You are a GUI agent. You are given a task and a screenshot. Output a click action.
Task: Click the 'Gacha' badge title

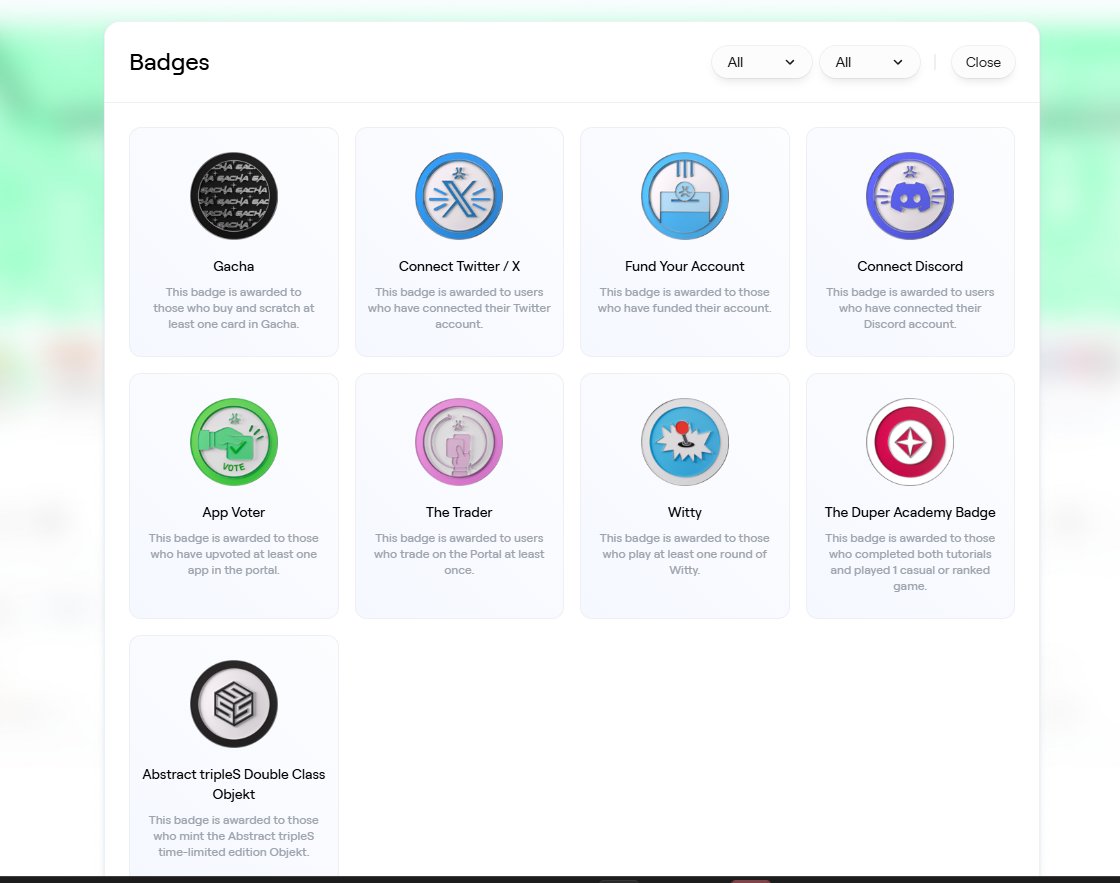click(x=234, y=266)
